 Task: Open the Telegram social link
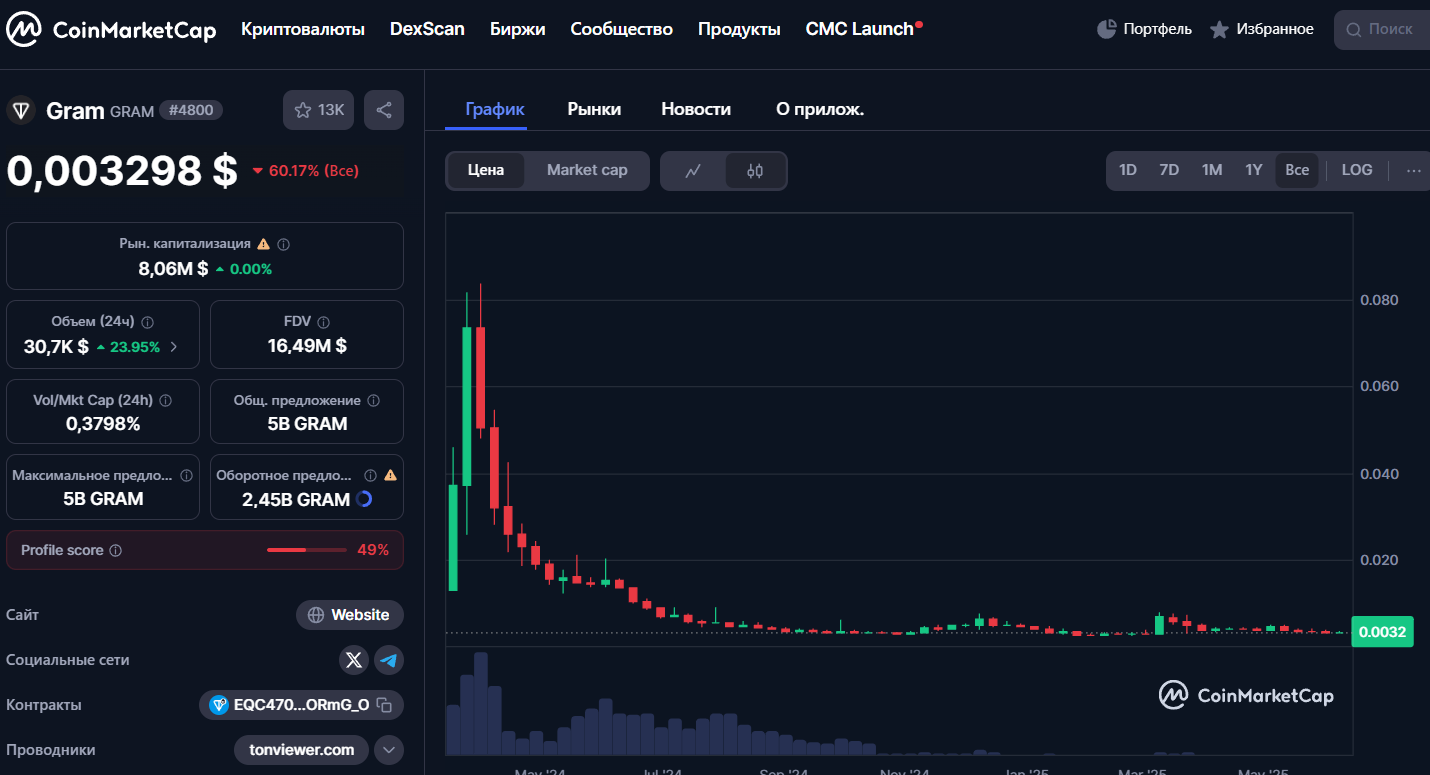pyautogui.click(x=389, y=660)
